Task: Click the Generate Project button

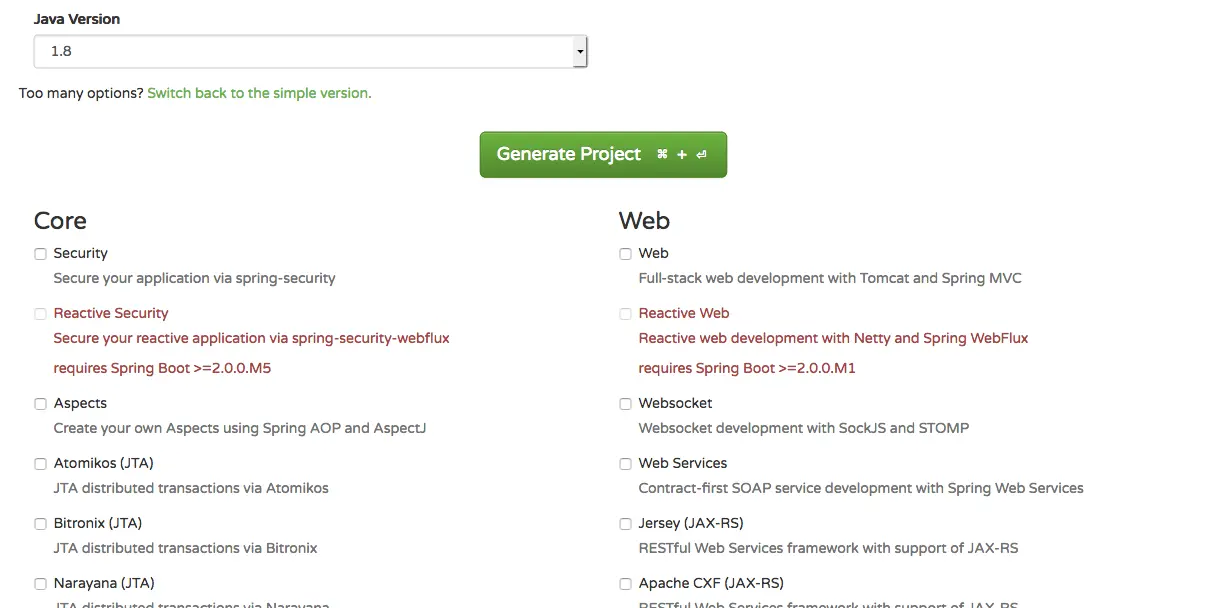Action: [603, 154]
